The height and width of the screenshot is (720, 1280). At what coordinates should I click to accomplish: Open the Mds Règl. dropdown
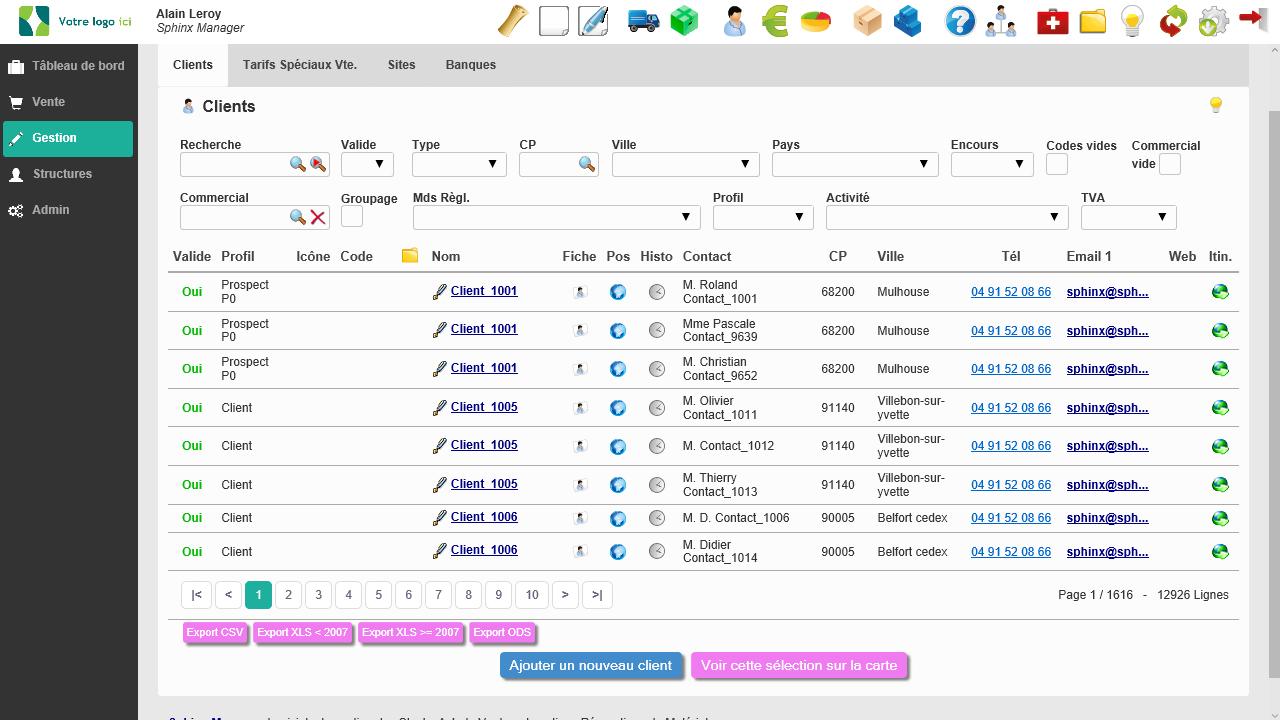pos(556,217)
